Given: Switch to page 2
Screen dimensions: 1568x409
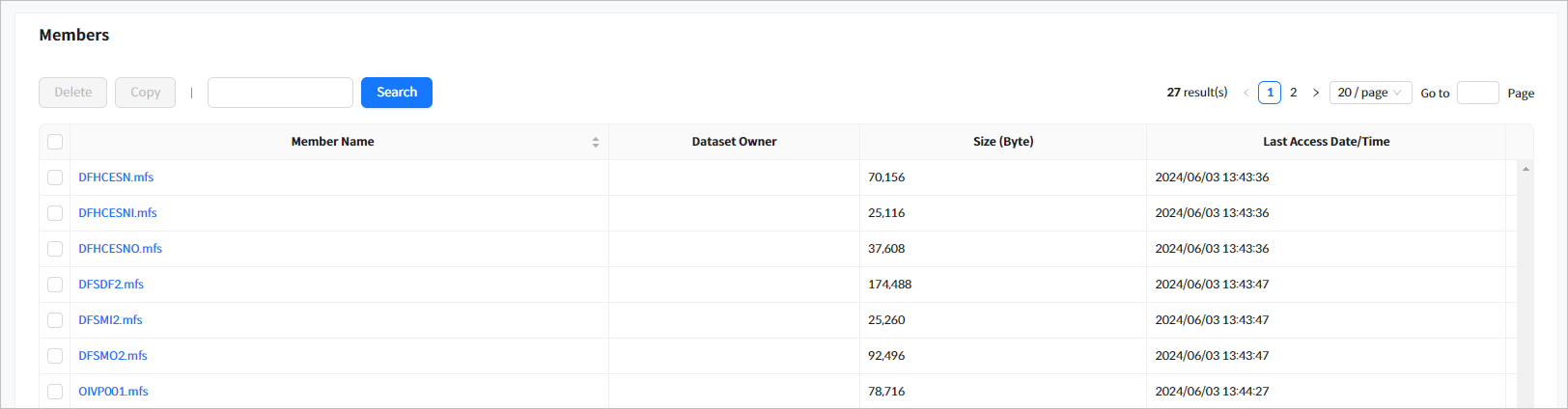Looking at the screenshot, I should pos(1293,93).
